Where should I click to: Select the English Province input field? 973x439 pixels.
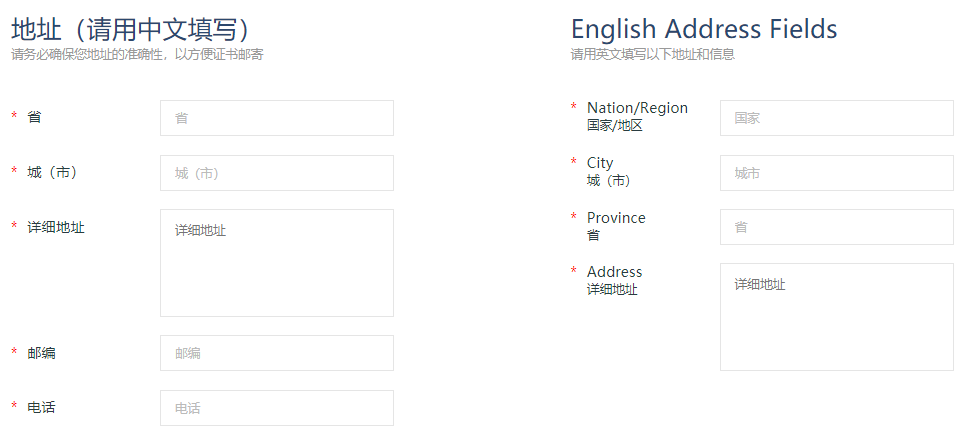click(x=836, y=227)
